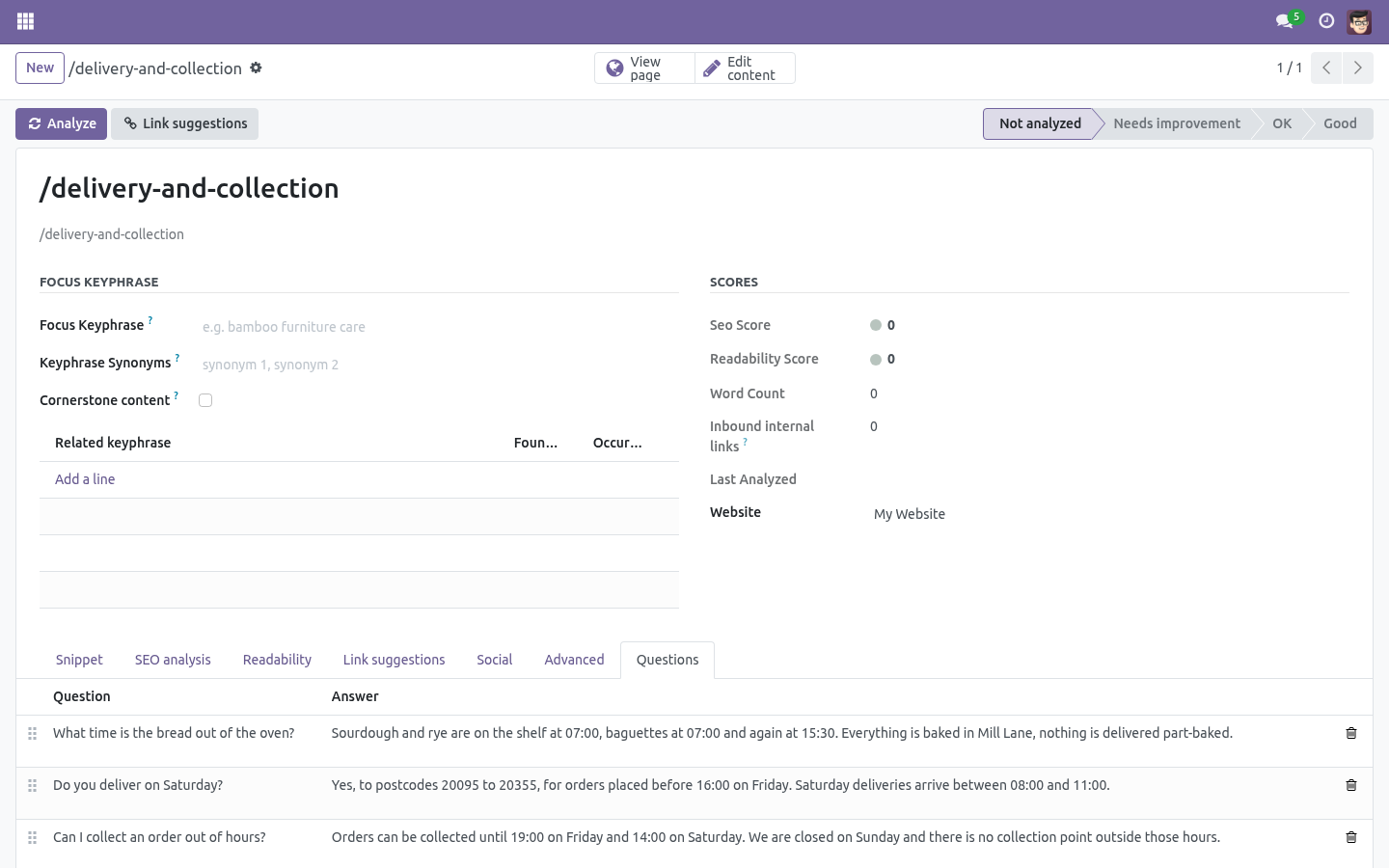Select the question 'Do you deliver on Saturday?'
Image resolution: width=1389 pixels, height=868 pixels.
138,785
